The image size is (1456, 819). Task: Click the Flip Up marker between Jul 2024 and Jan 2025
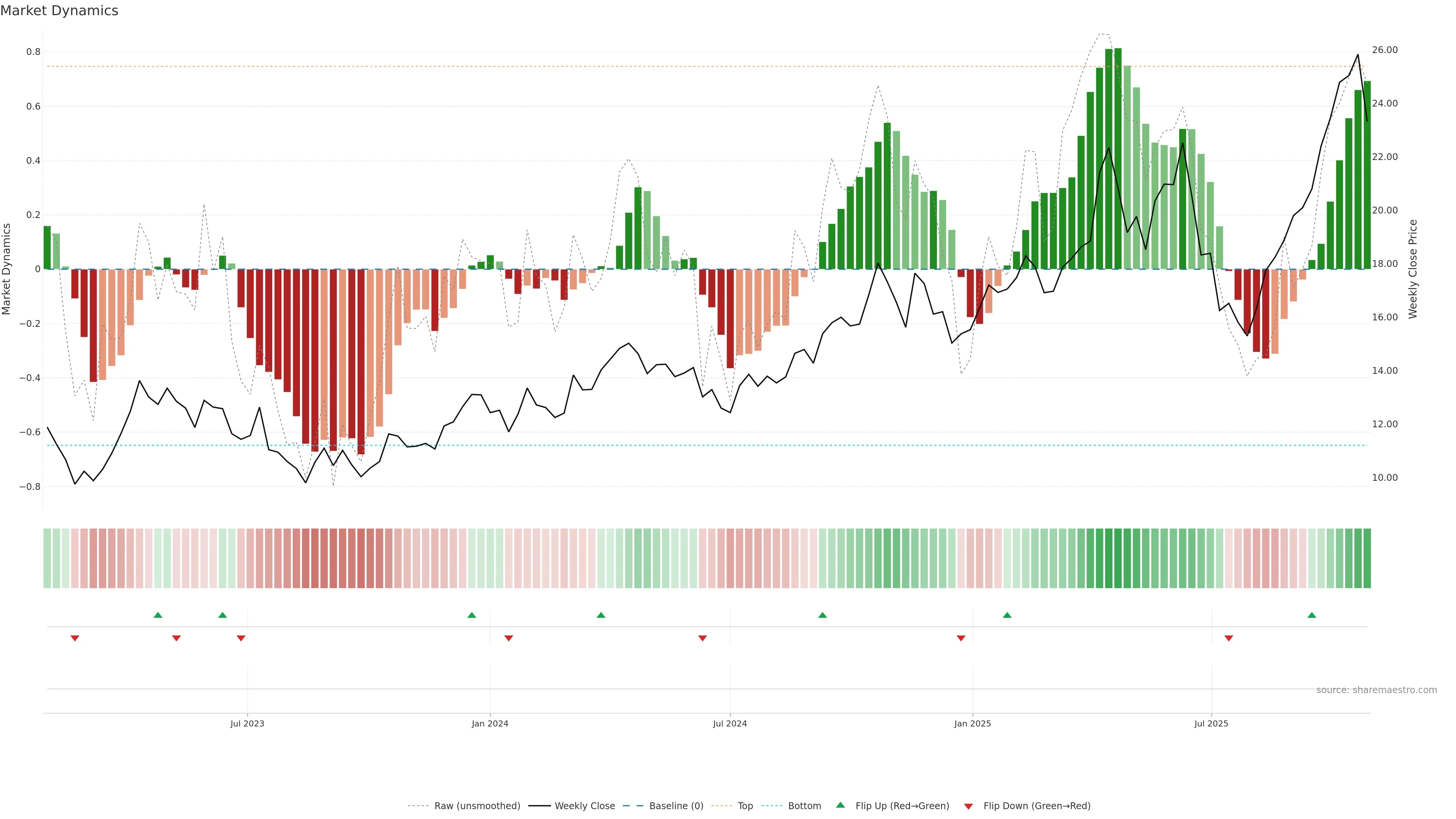(822, 615)
